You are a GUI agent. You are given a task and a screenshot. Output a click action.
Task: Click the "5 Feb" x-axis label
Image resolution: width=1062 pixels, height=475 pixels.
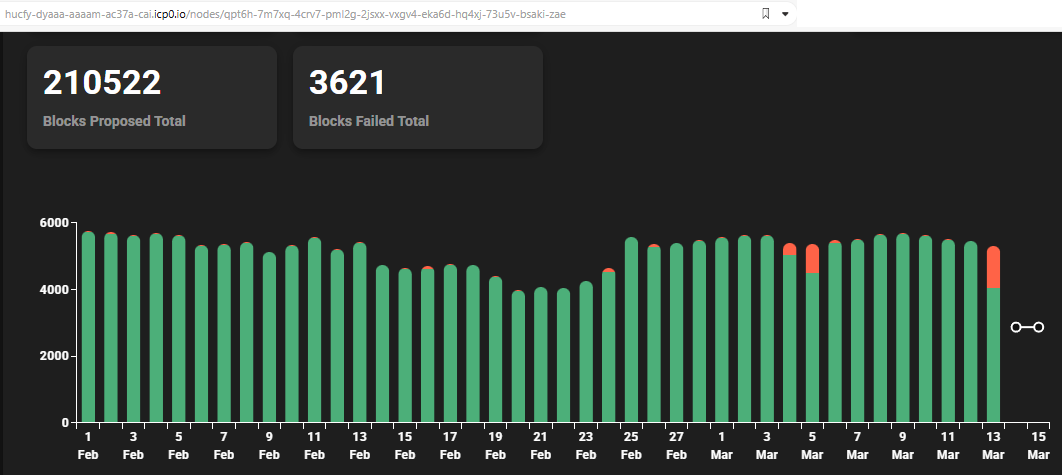(x=179, y=445)
